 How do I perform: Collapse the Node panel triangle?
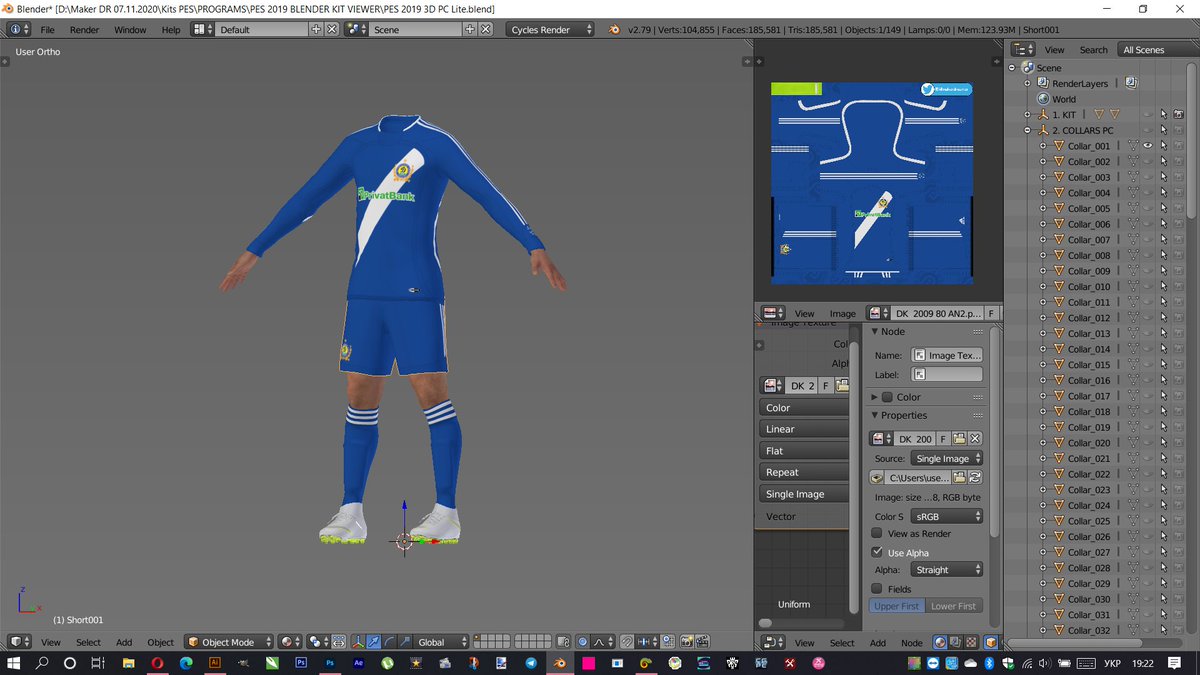pos(875,332)
